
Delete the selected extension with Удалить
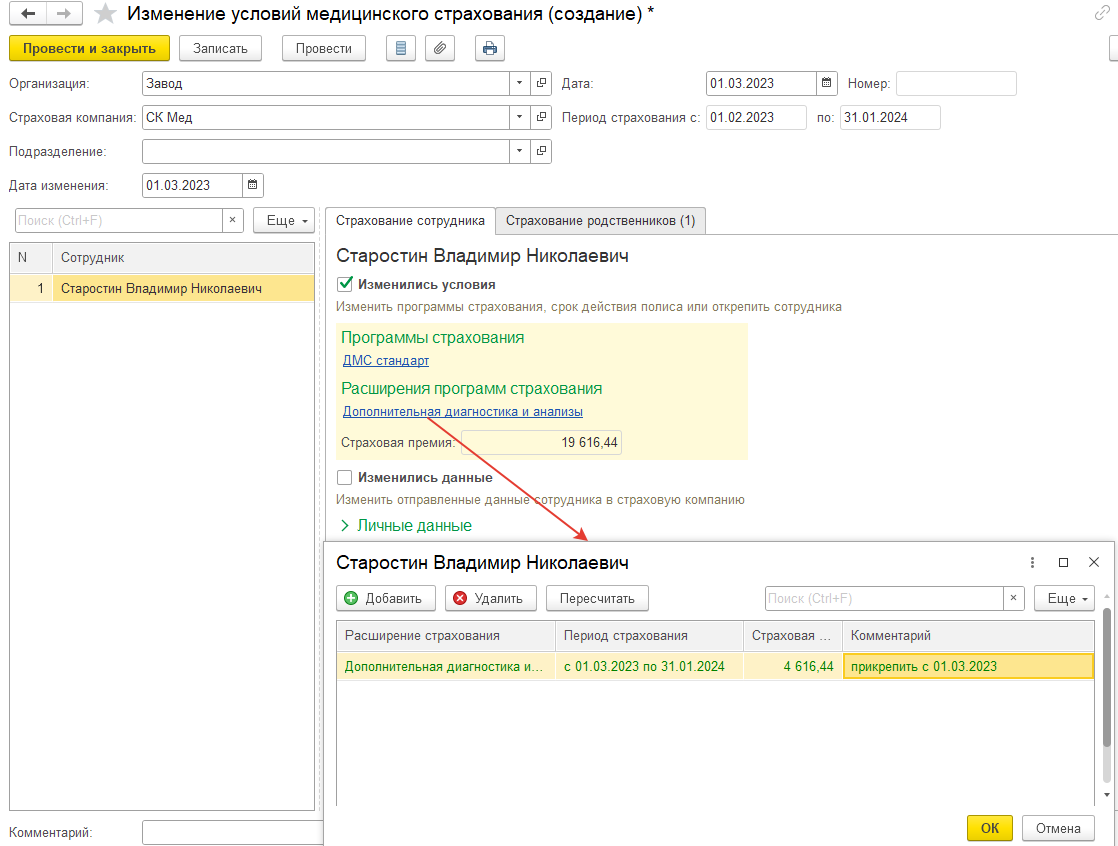coord(491,599)
